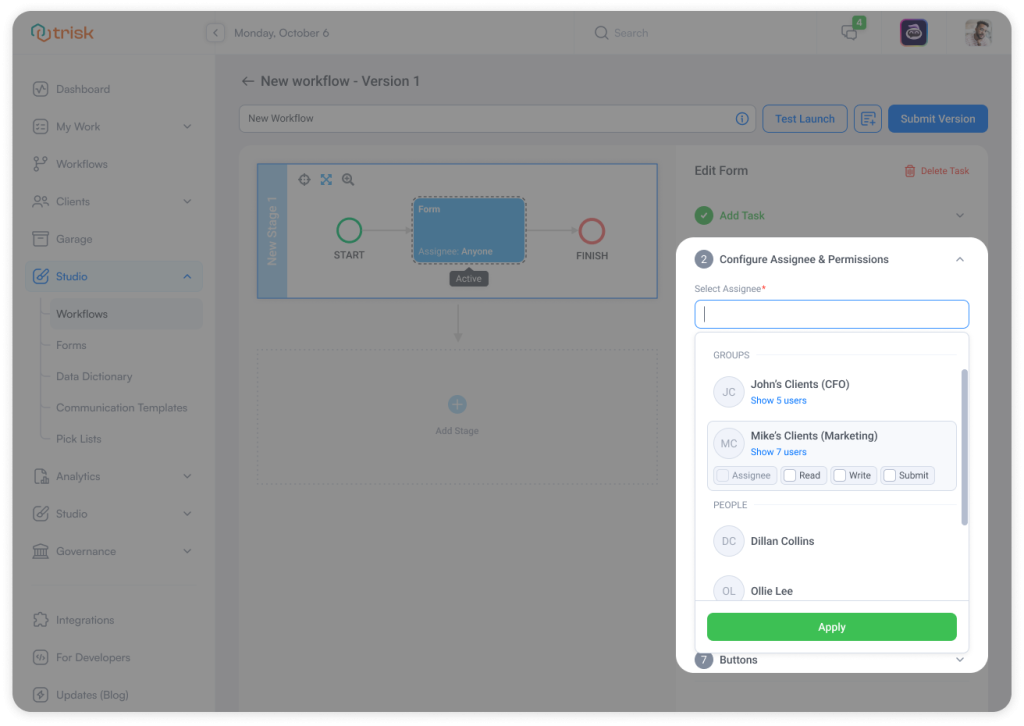Show 7 users in Mike's Clients group
This screenshot has height=726, width=1024.
pyautogui.click(x=778, y=452)
